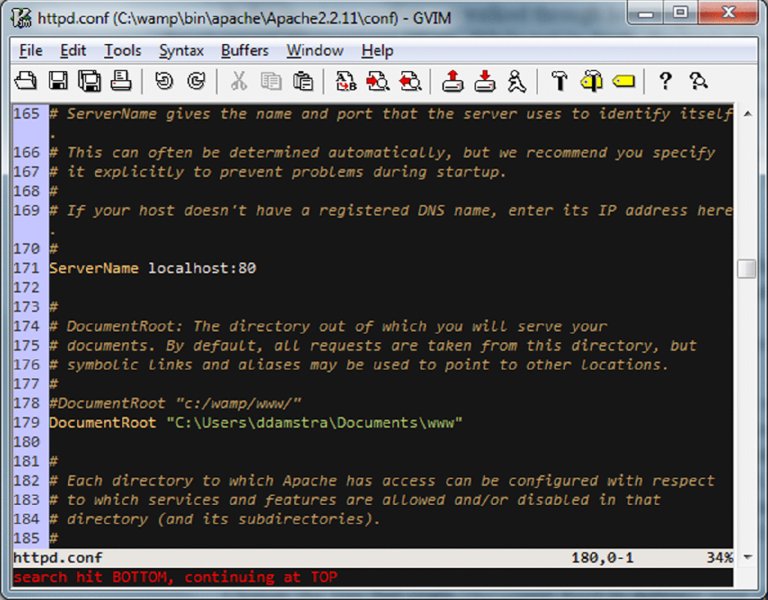The image size is (768, 600).
Task: Click line number 180 in the gutter
Action: pos(26,442)
